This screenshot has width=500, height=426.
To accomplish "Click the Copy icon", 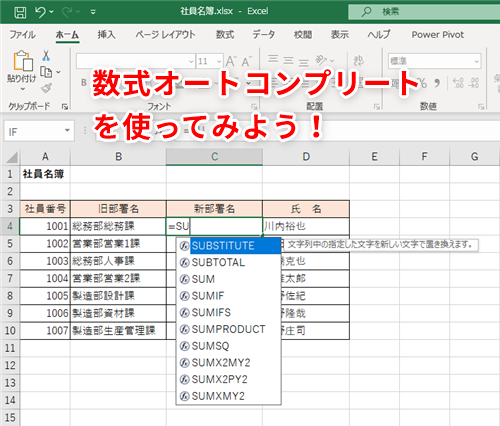I will coord(46,72).
